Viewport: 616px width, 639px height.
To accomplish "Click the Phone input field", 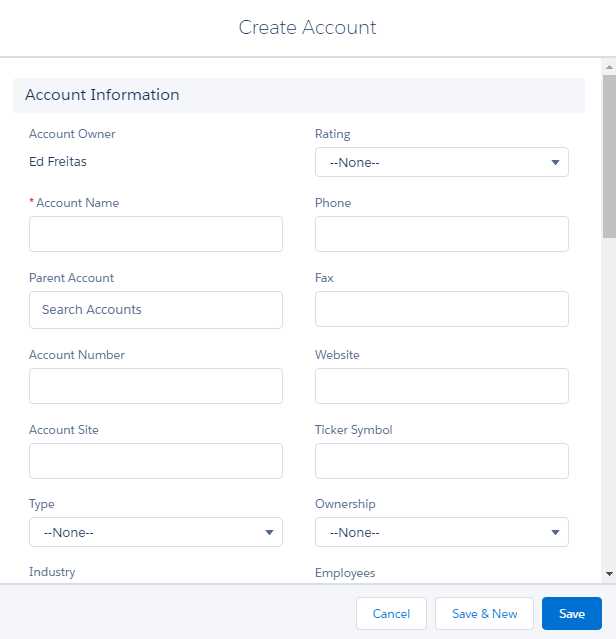I will coord(442,234).
